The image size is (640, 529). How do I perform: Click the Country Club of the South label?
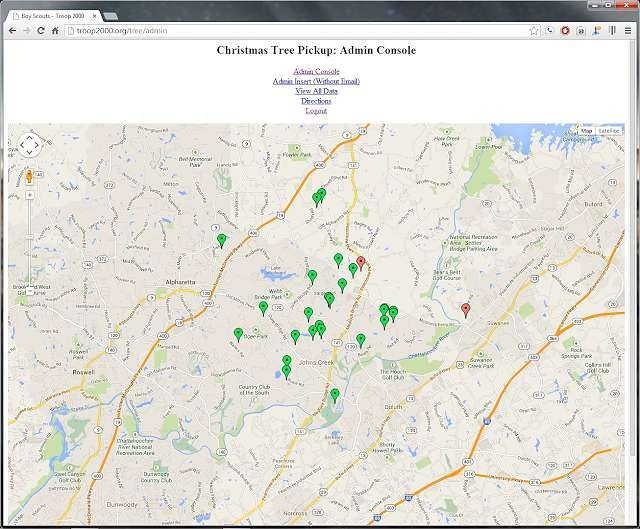coord(254,389)
